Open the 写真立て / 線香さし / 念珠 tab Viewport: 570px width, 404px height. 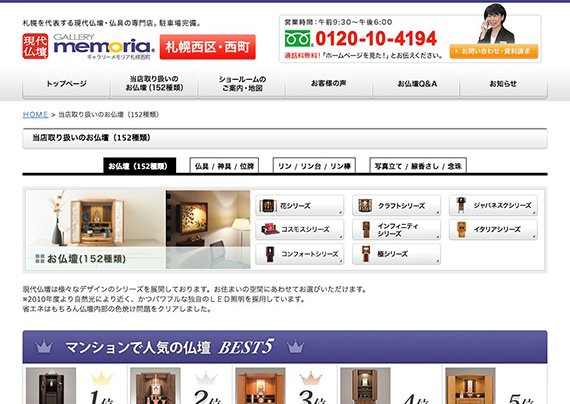point(418,166)
